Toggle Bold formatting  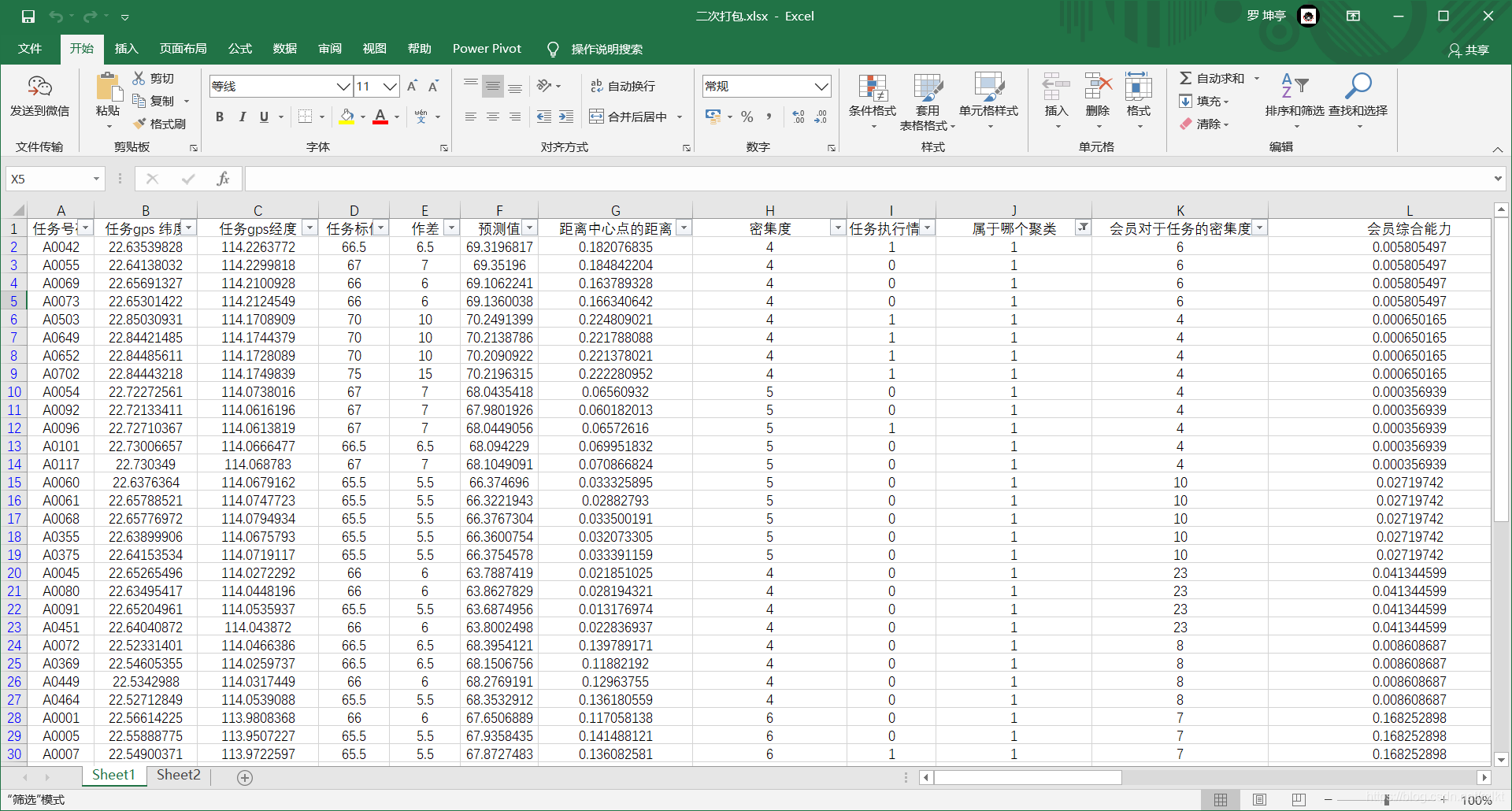[220, 117]
